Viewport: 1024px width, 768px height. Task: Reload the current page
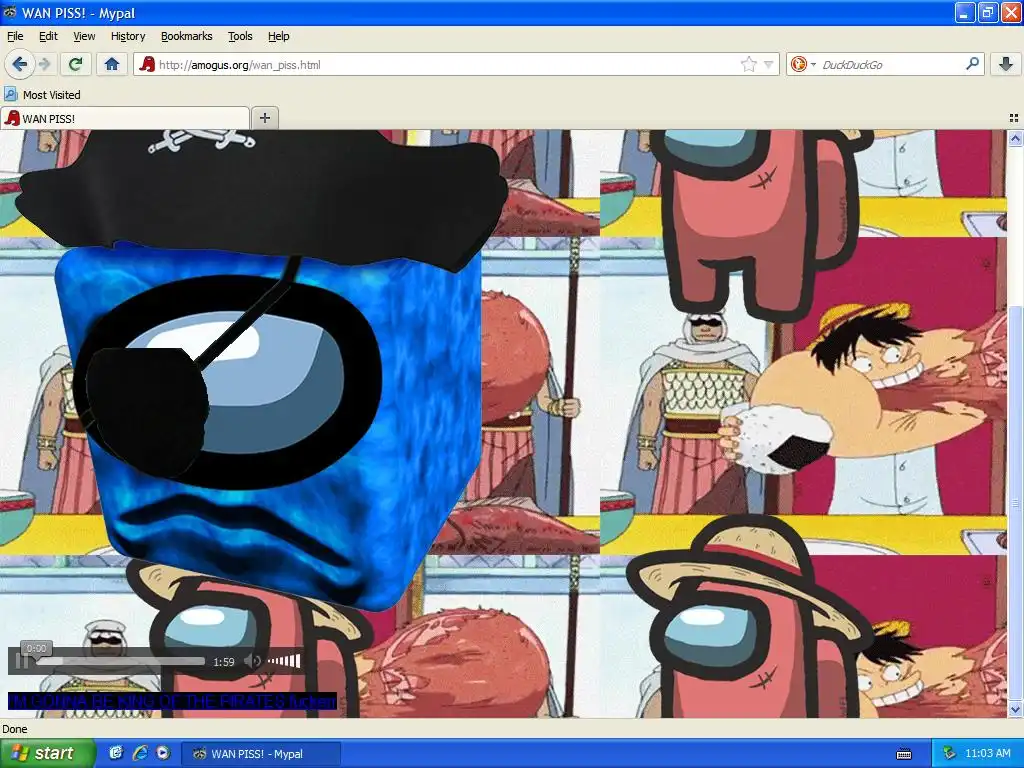tap(75, 64)
